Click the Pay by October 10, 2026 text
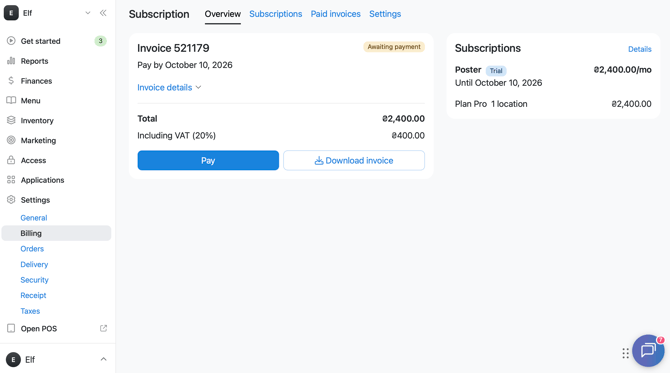 [185, 65]
